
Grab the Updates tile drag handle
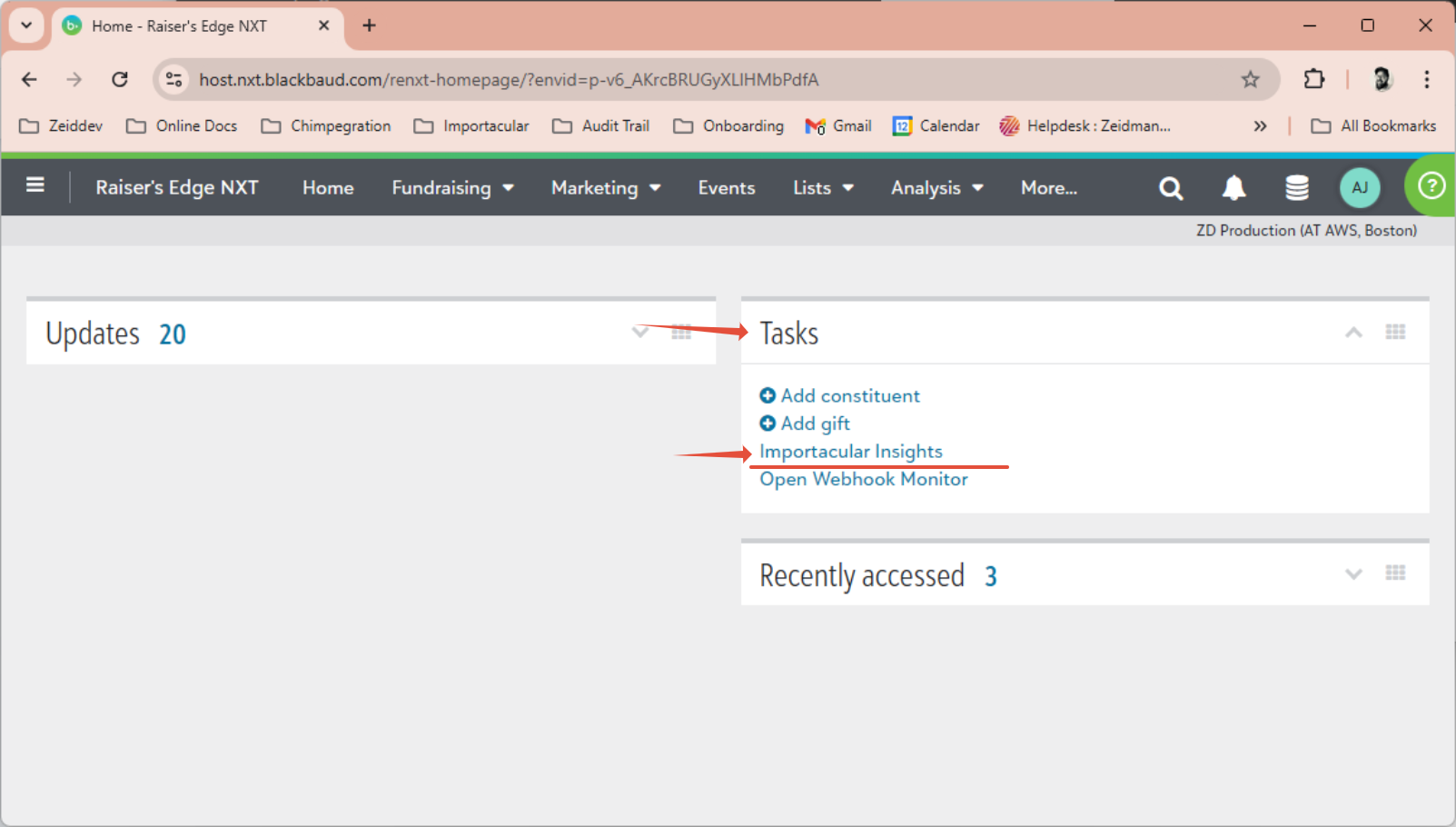point(681,333)
